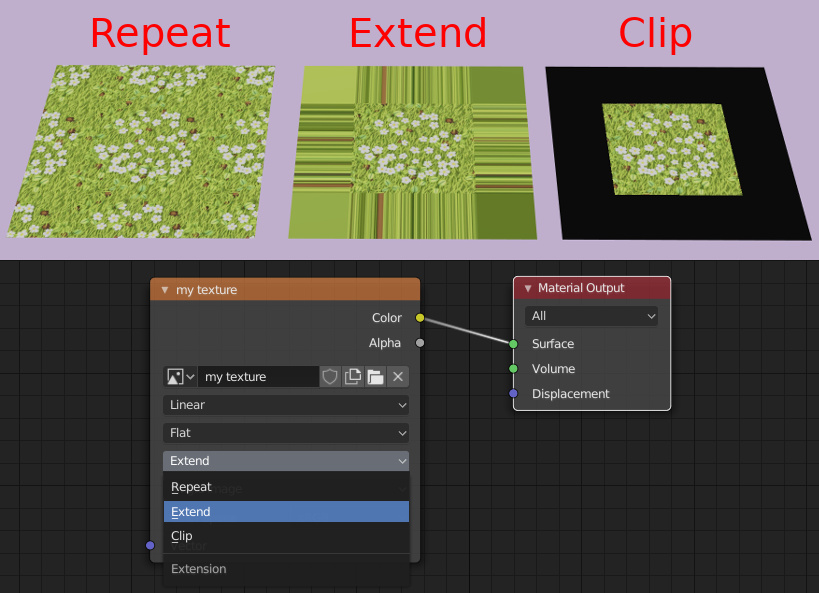819x593 pixels.
Task: Open the All target dropdown
Action: [591, 316]
